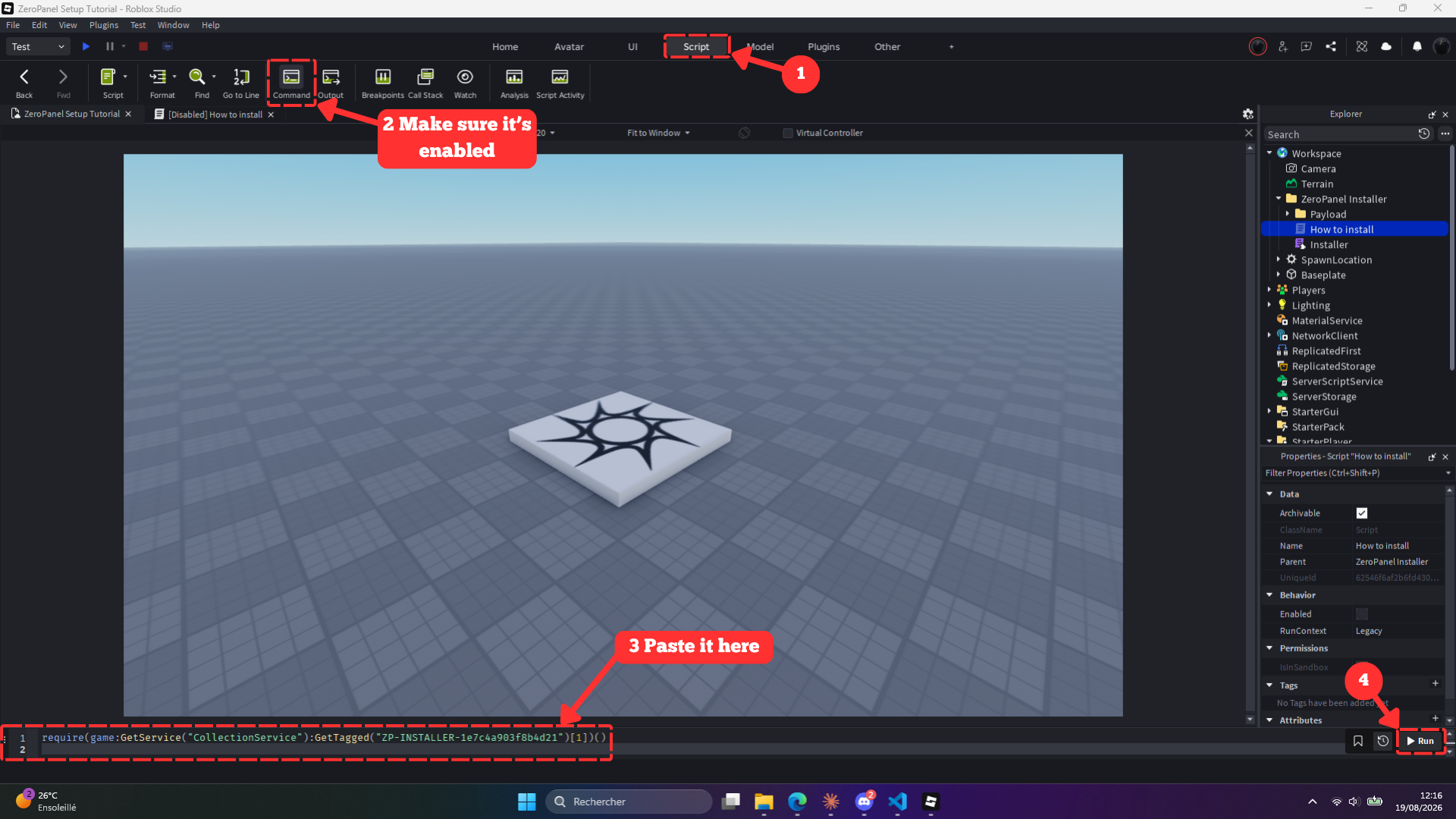
Task: Open the notifications bell icon
Action: (1417, 46)
